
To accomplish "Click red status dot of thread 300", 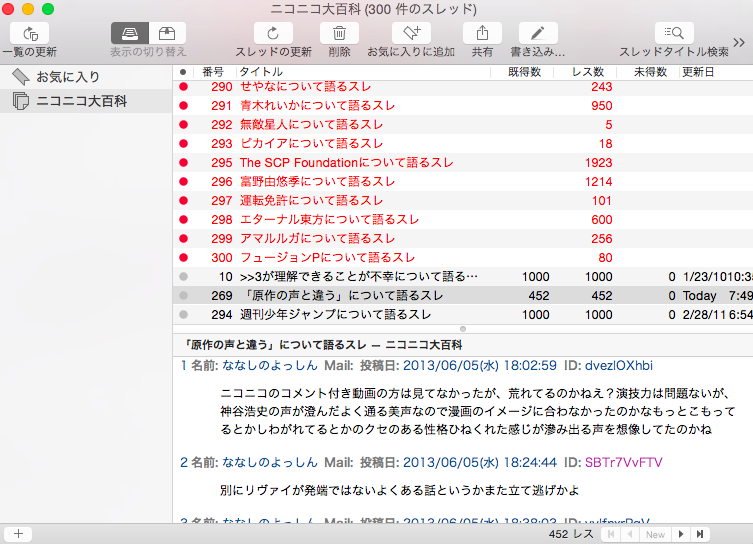I will click(x=183, y=258).
